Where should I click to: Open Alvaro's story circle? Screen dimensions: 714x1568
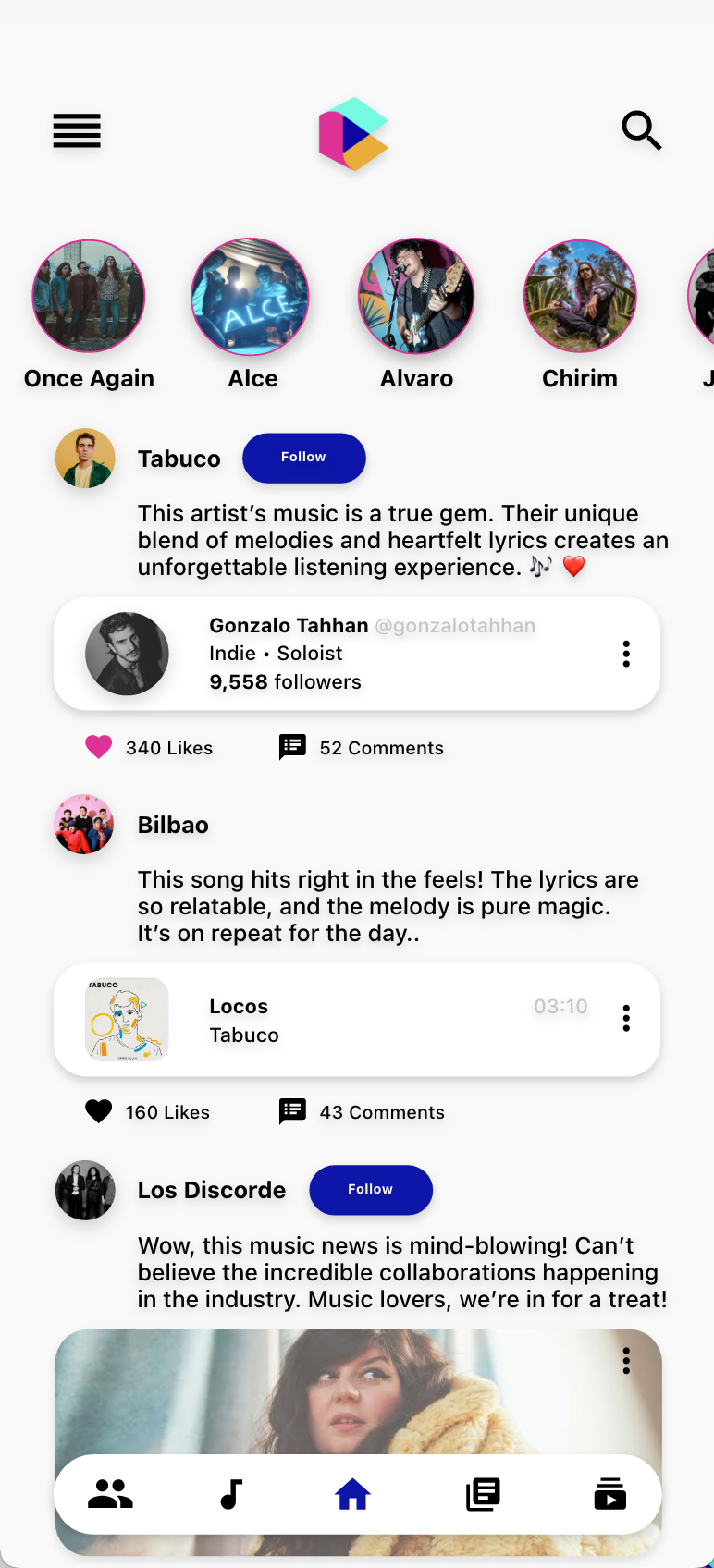pyautogui.click(x=416, y=297)
